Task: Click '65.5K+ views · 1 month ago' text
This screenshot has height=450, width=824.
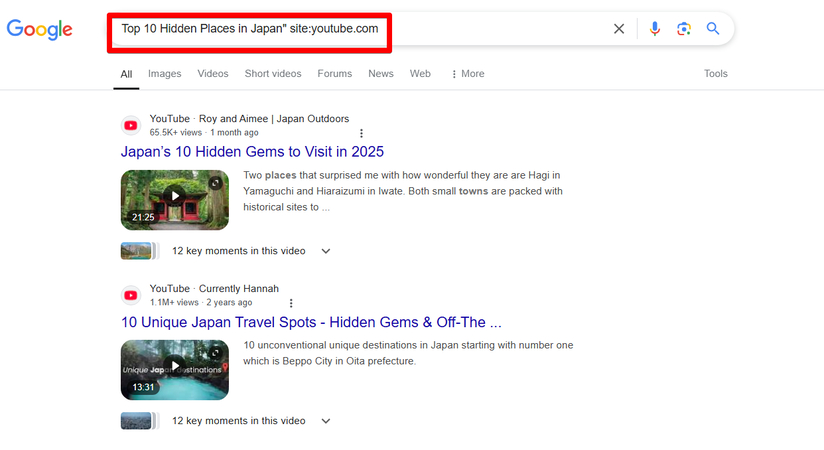Action: pos(204,132)
